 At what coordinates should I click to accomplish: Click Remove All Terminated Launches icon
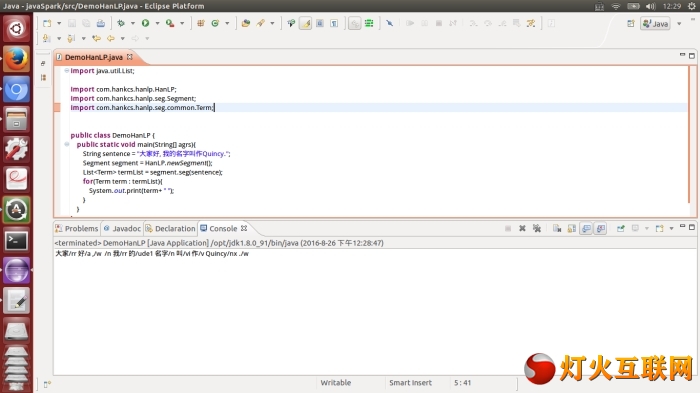[537, 228]
